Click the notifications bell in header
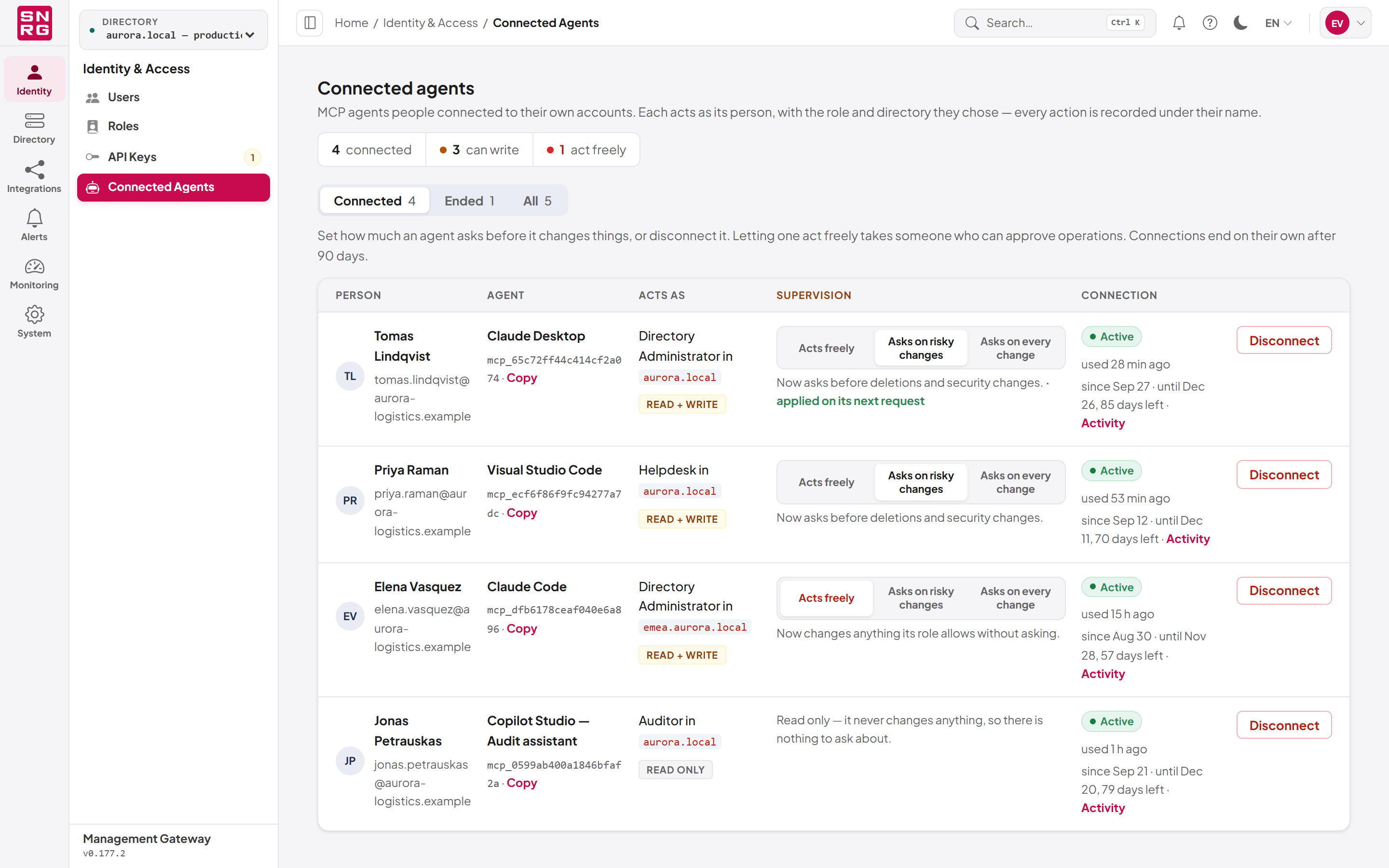The width and height of the screenshot is (1389, 868). (x=1178, y=23)
